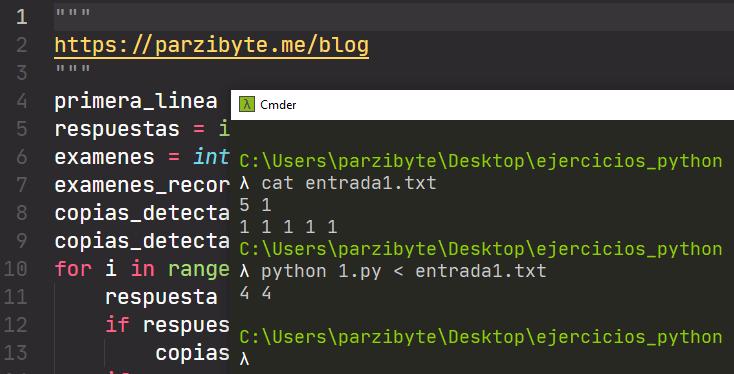Click the '4 4' result line in Cmder
The width and height of the screenshot is (734, 374).
pyautogui.click(x=255, y=293)
